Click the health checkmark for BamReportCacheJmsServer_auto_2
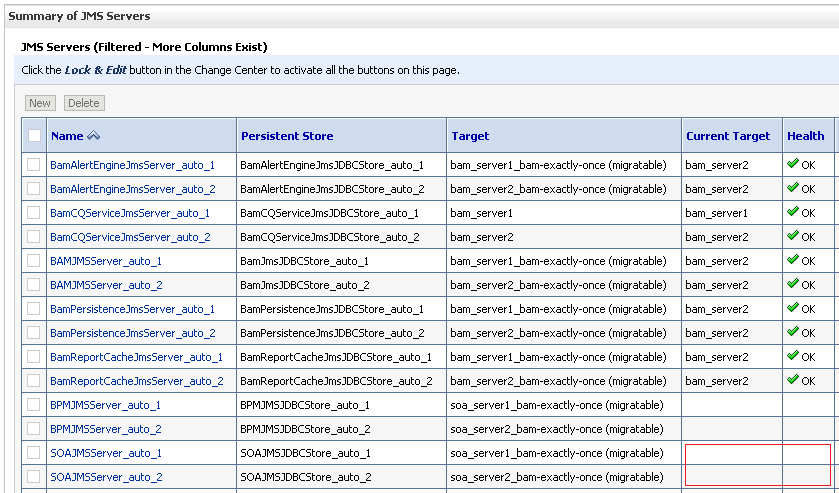839x493 pixels. pos(793,380)
